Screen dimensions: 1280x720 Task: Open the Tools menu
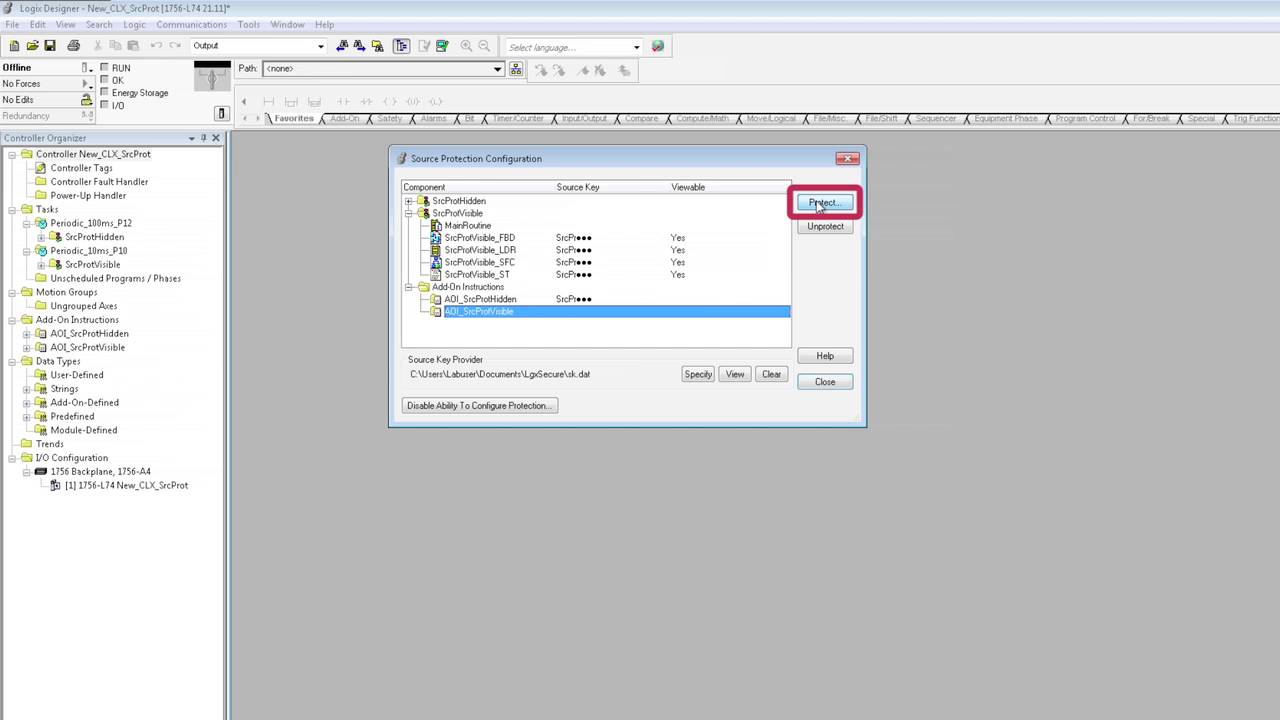coord(249,24)
